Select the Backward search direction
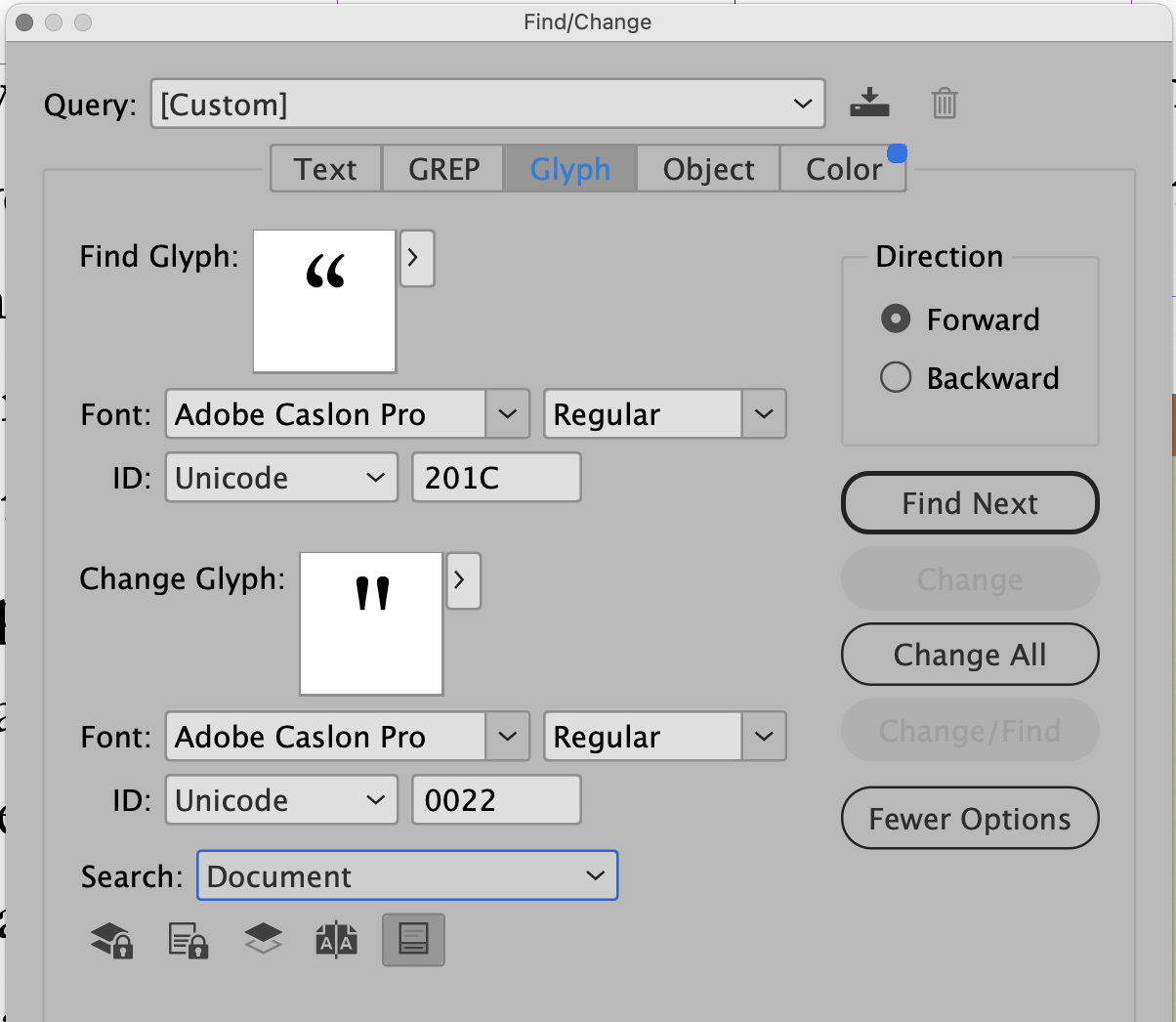This screenshot has width=1176, height=1022. 896,378
